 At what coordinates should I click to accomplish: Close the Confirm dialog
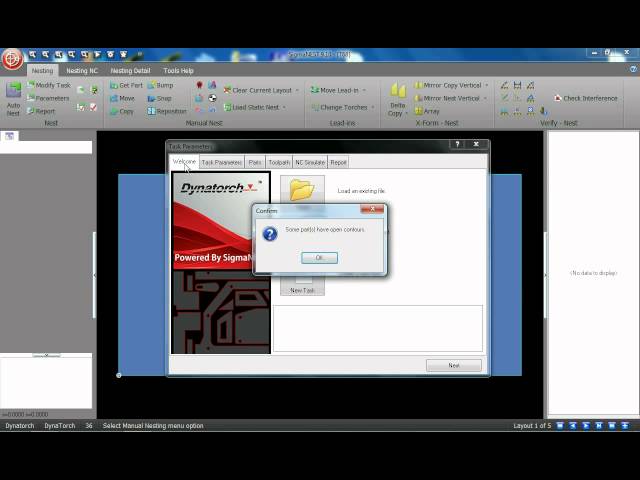pos(372,209)
